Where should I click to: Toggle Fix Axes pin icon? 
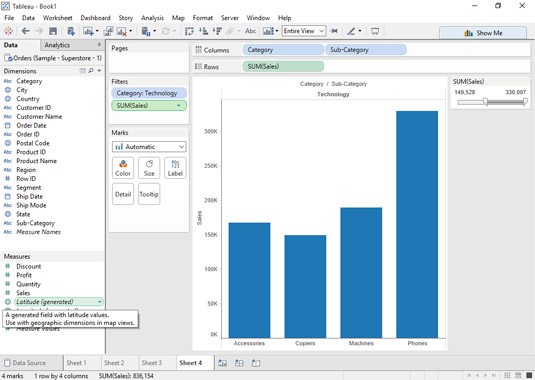click(x=334, y=31)
